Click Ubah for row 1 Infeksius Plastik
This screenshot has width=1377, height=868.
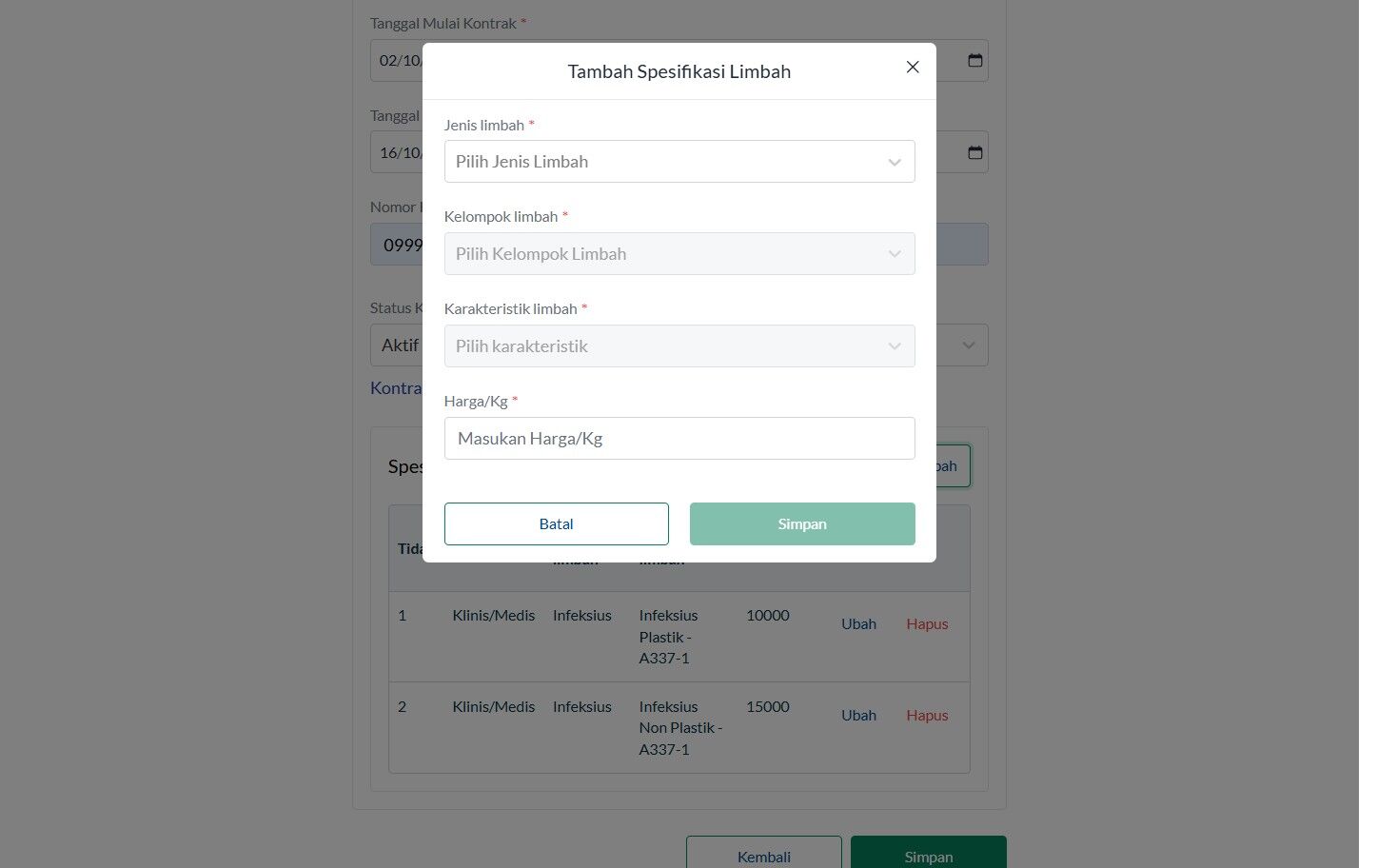click(858, 624)
